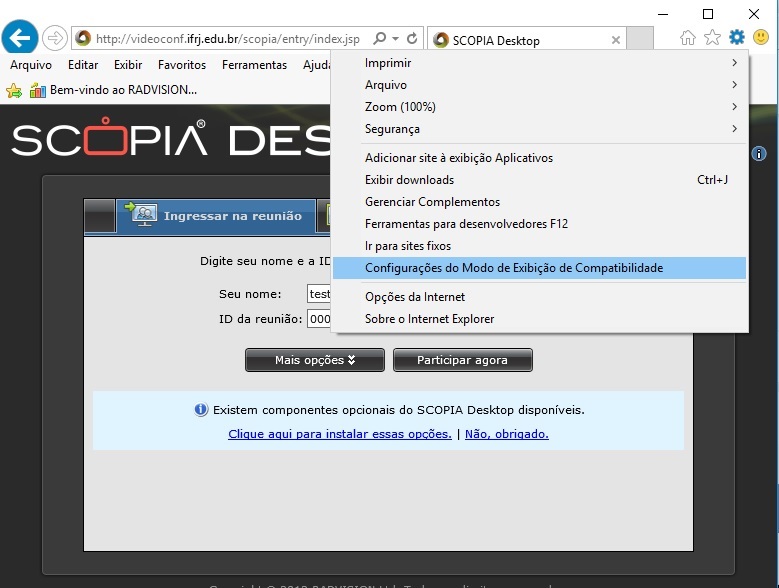The image size is (779, 588).
Task: Click the gear Tools icon
Action: click(737, 38)
